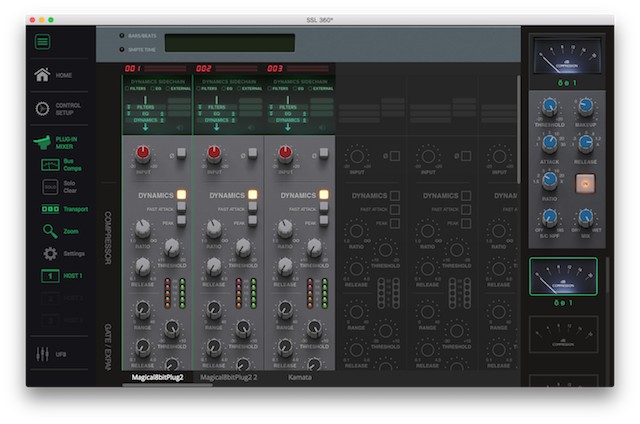Select the third dimmed bus compressor meter
Screen dimensions: 640x424
click(x=563, y=334)
